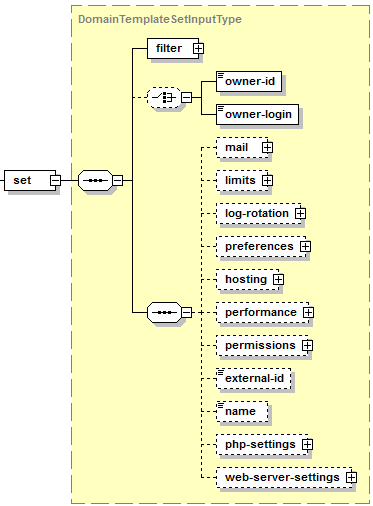This screenshot has width=373, height=506.
Task: Collapse the set element node
Action: tap(56, 181)
